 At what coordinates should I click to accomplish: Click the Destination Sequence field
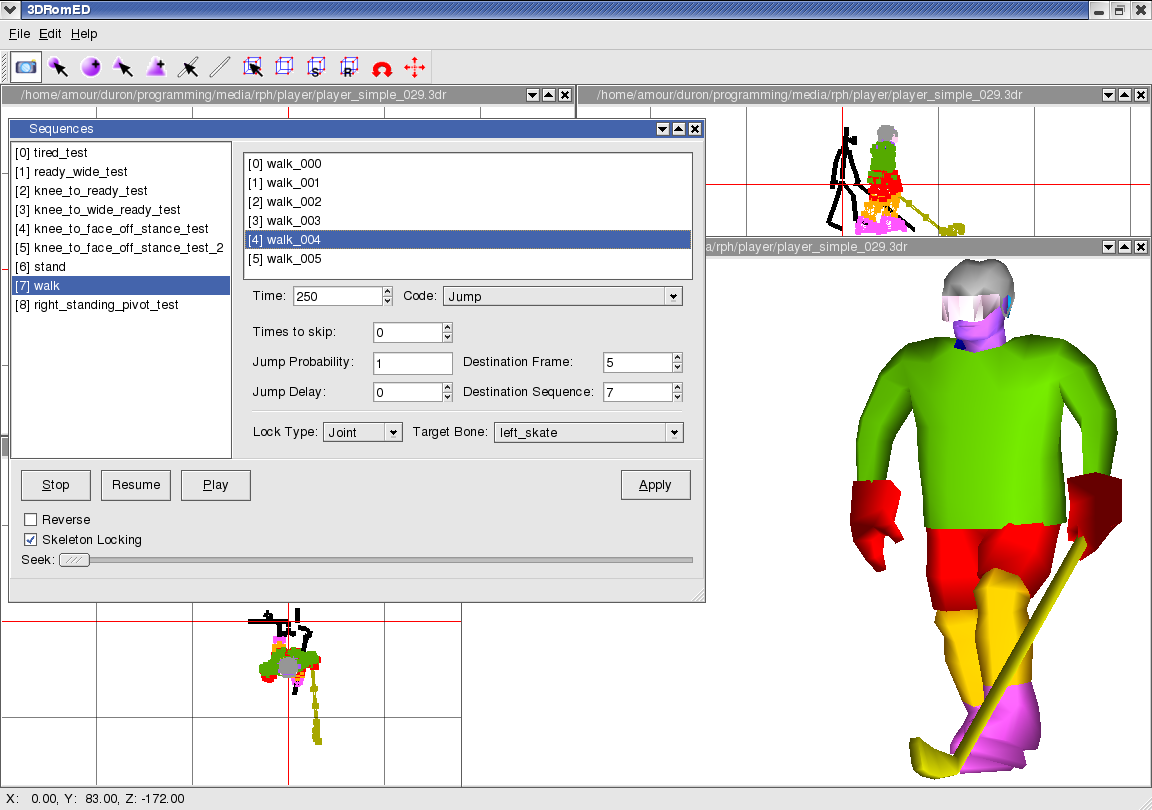coord(638,393)
